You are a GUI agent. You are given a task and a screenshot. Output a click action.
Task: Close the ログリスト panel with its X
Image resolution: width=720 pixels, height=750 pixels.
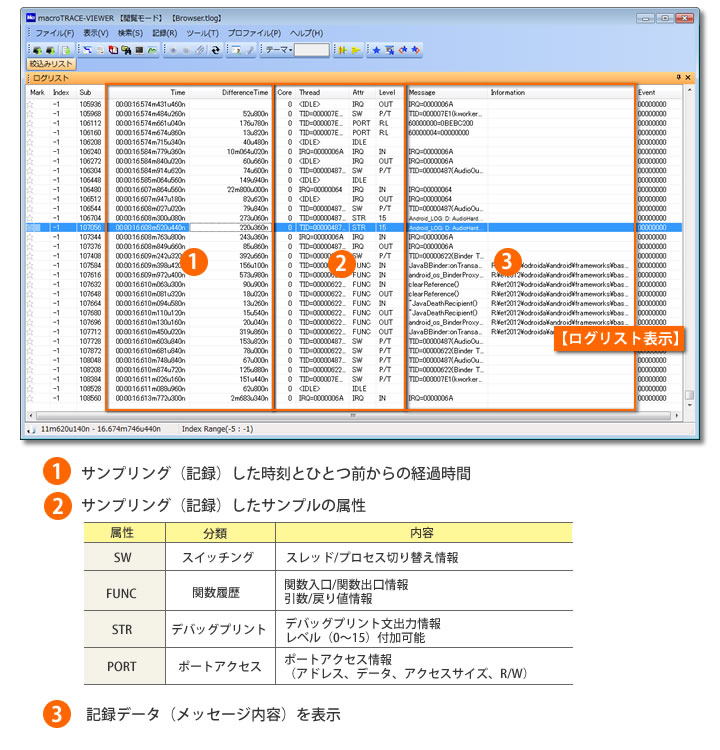(x=688, y=77)
